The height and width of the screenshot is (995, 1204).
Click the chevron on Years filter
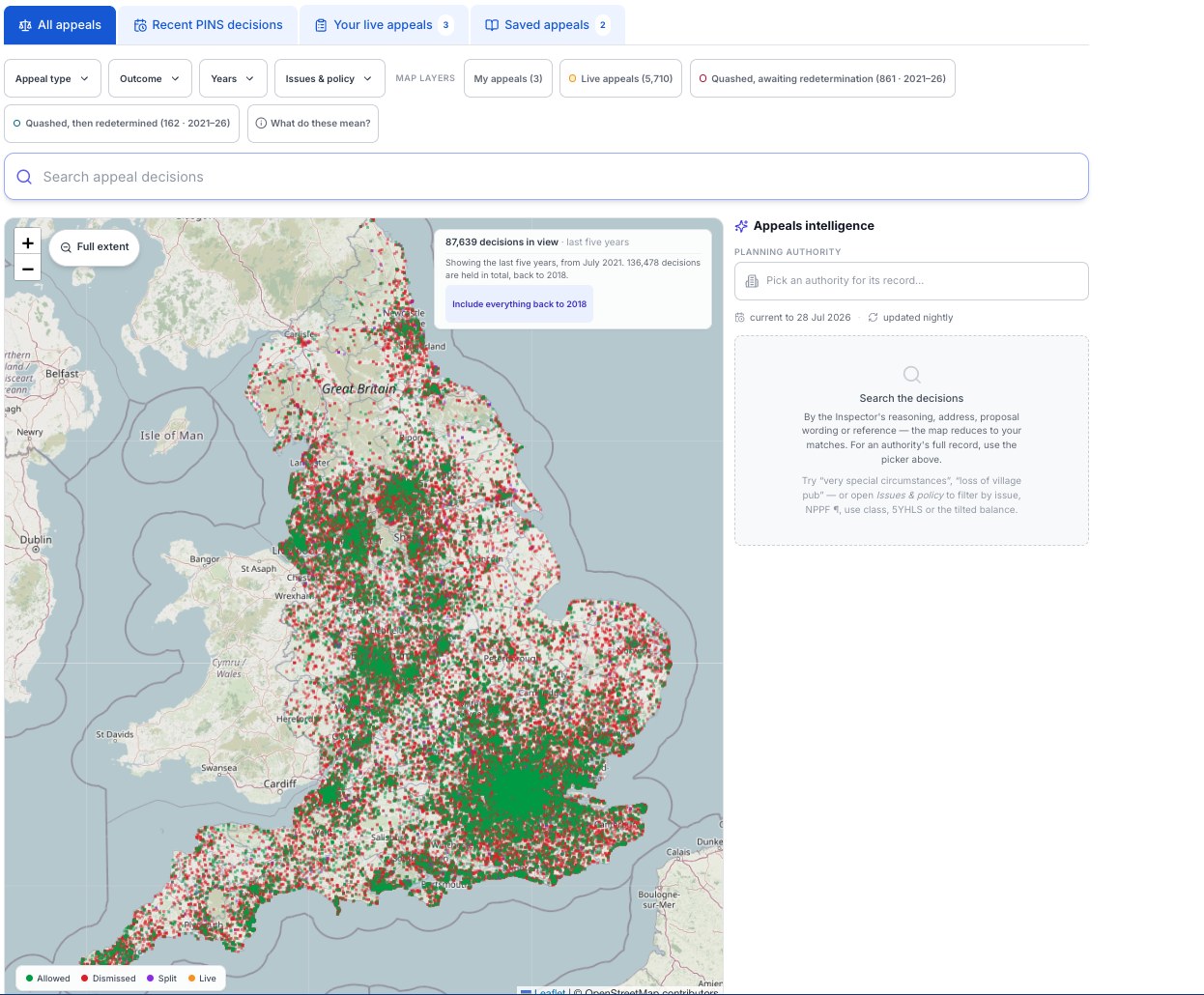pos(250,78)
